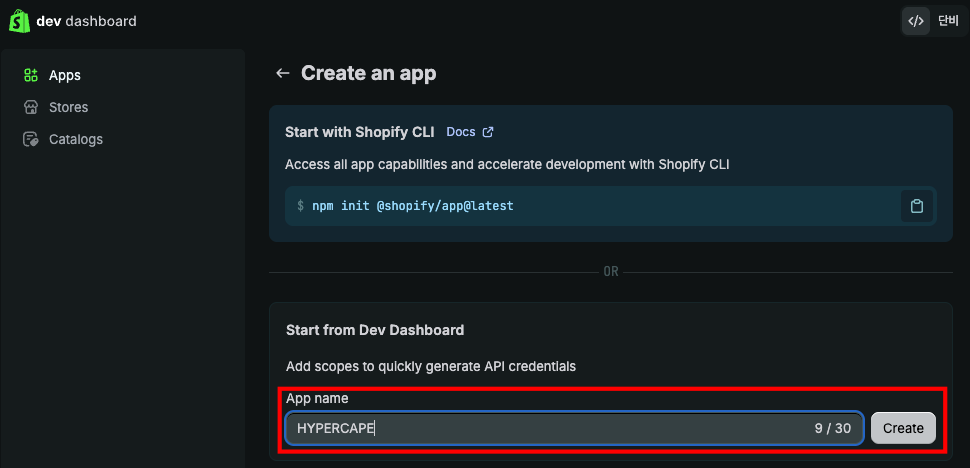
Task: Copy the npm init command with clipboard icon
Action: tap(916, 206)
